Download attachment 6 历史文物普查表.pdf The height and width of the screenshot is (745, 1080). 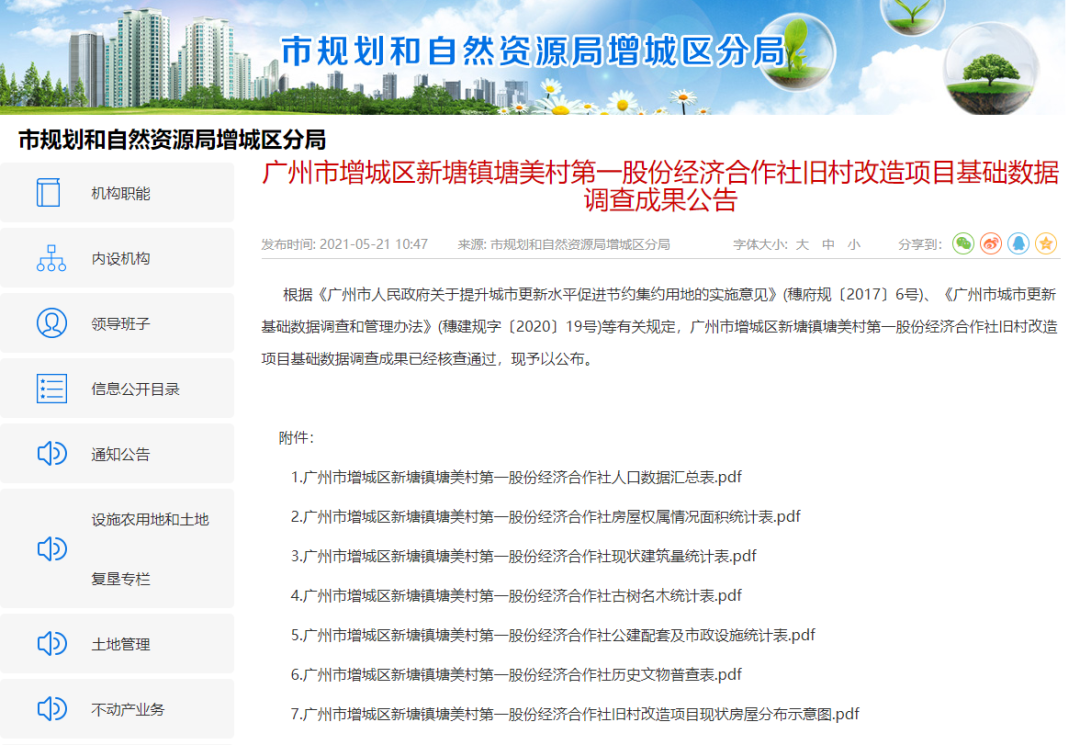point(516,674)
